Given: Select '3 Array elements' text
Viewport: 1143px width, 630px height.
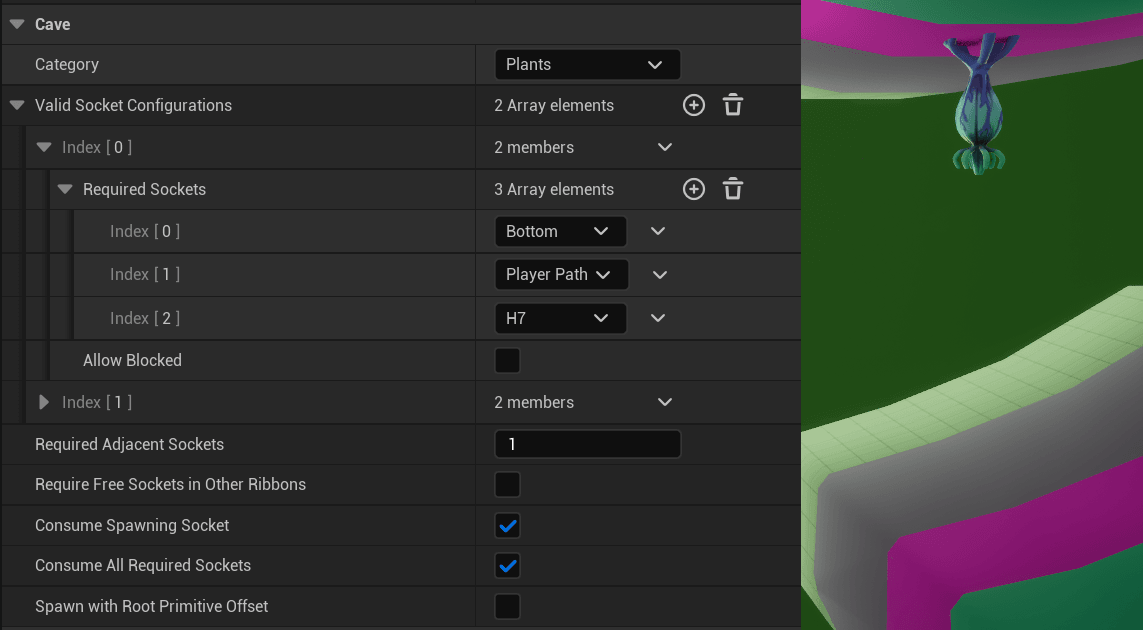Looking at the screenshot, I should (x=554, y=190).
